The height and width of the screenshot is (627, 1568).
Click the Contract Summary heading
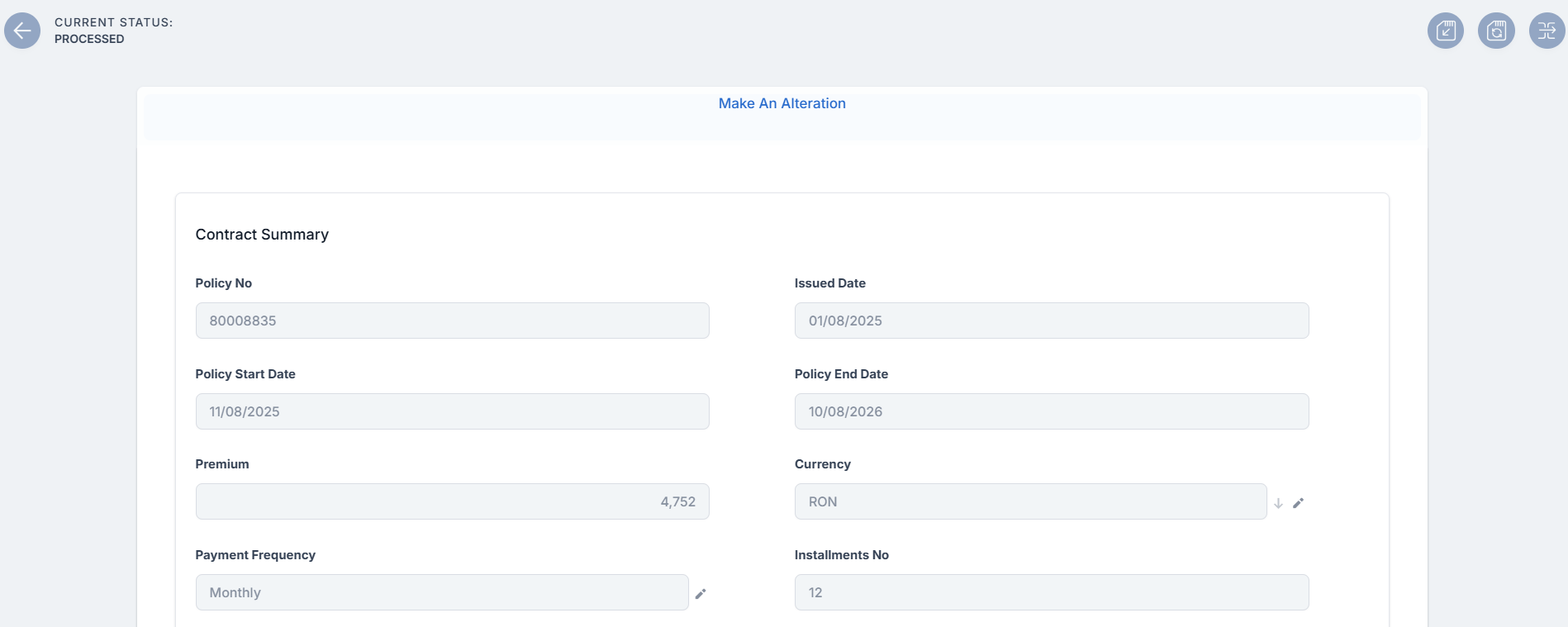pos(262,235)
